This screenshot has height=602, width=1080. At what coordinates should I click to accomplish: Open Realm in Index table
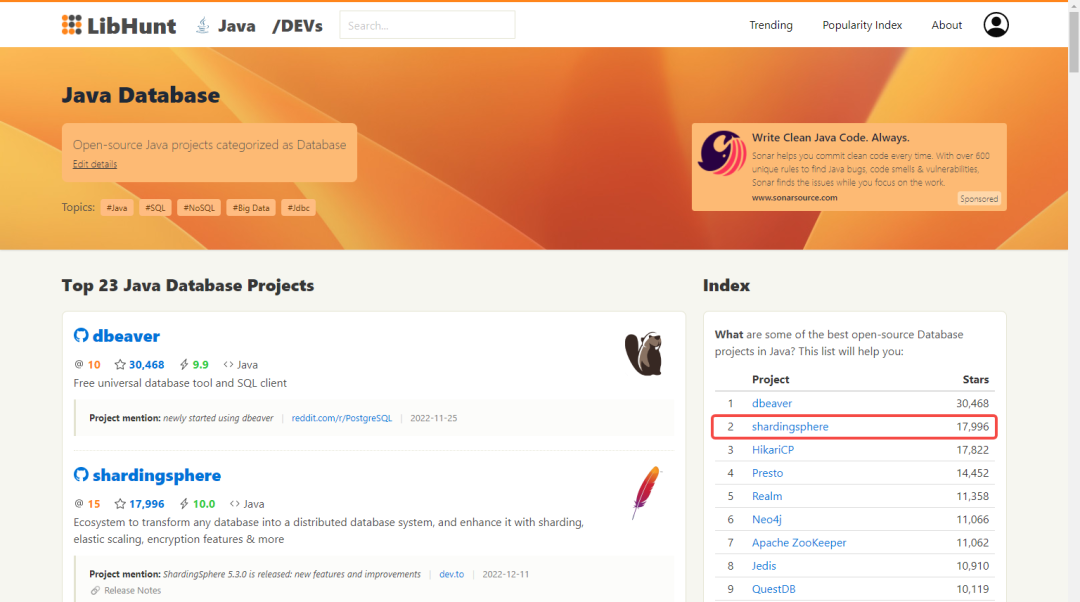(x=767, y=496)
